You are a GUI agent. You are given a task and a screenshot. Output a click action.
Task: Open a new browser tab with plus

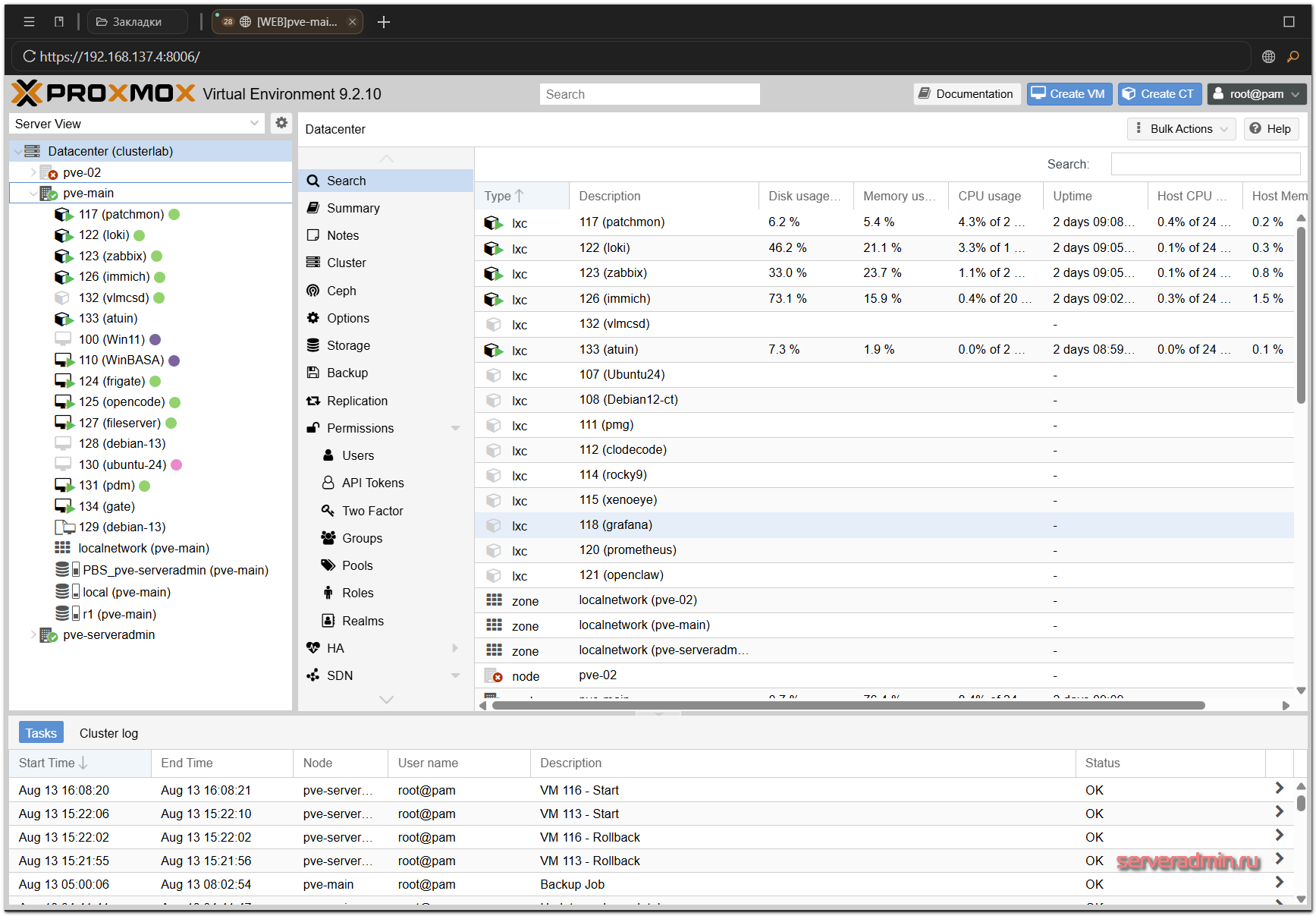point(384,22)
